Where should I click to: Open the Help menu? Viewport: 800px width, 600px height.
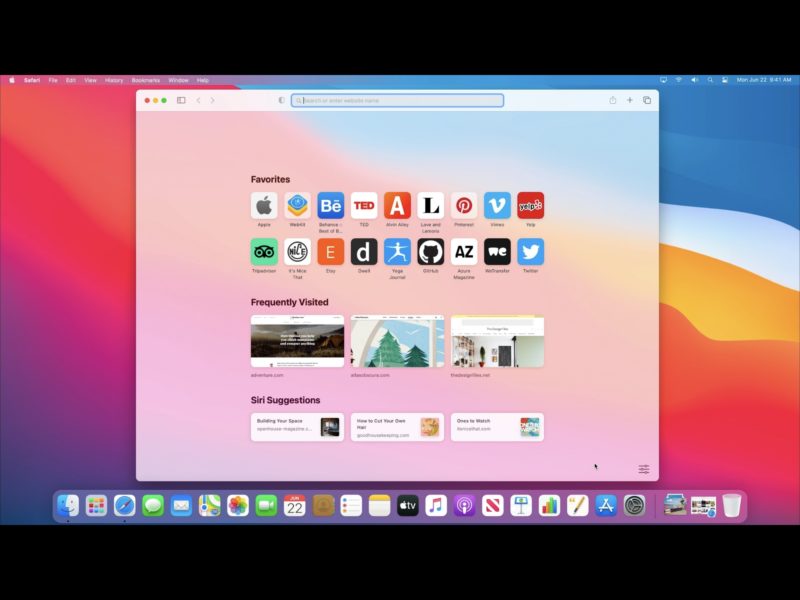[203, 80]
